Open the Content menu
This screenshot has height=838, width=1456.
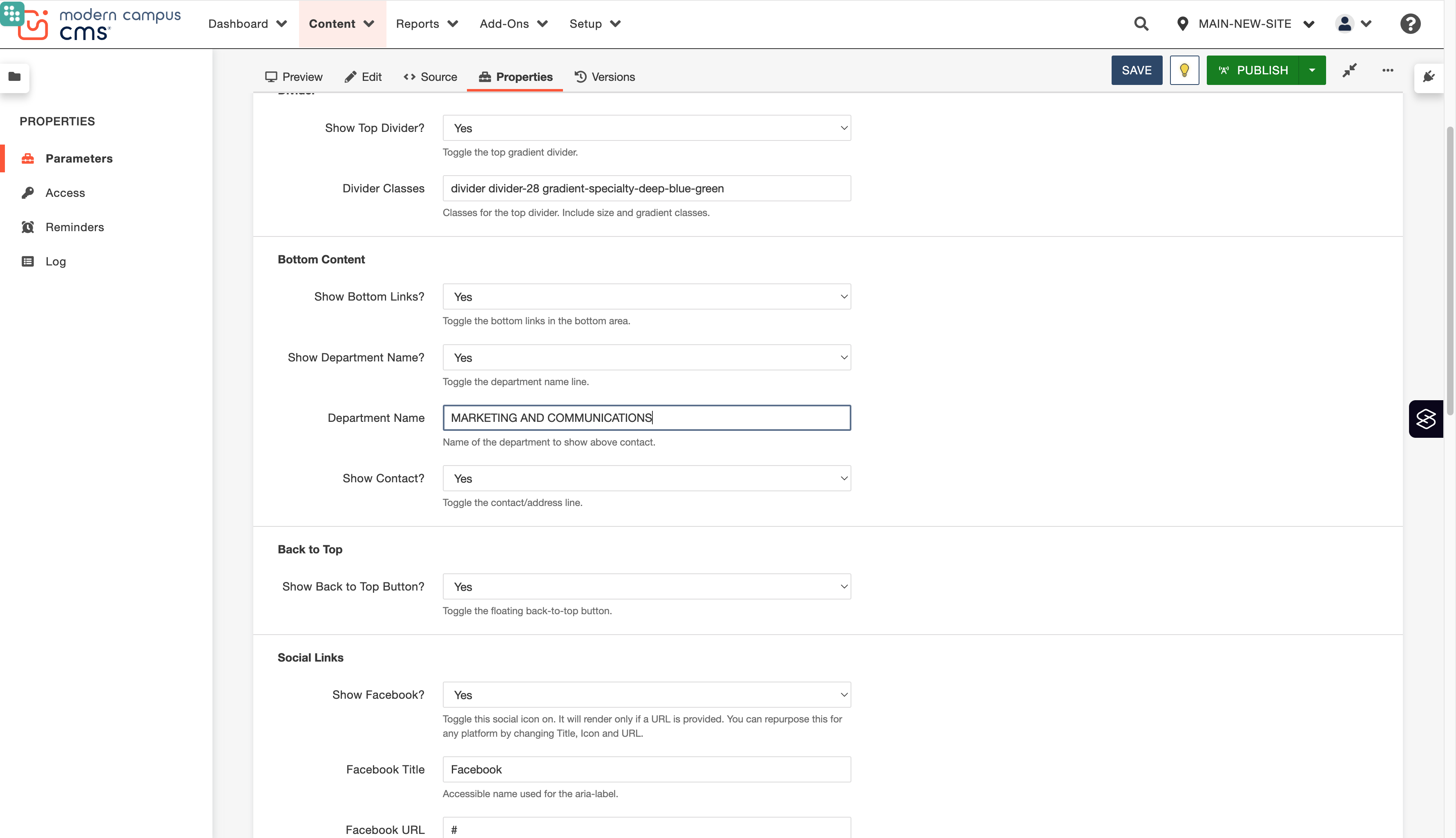(x=342, y=24)
